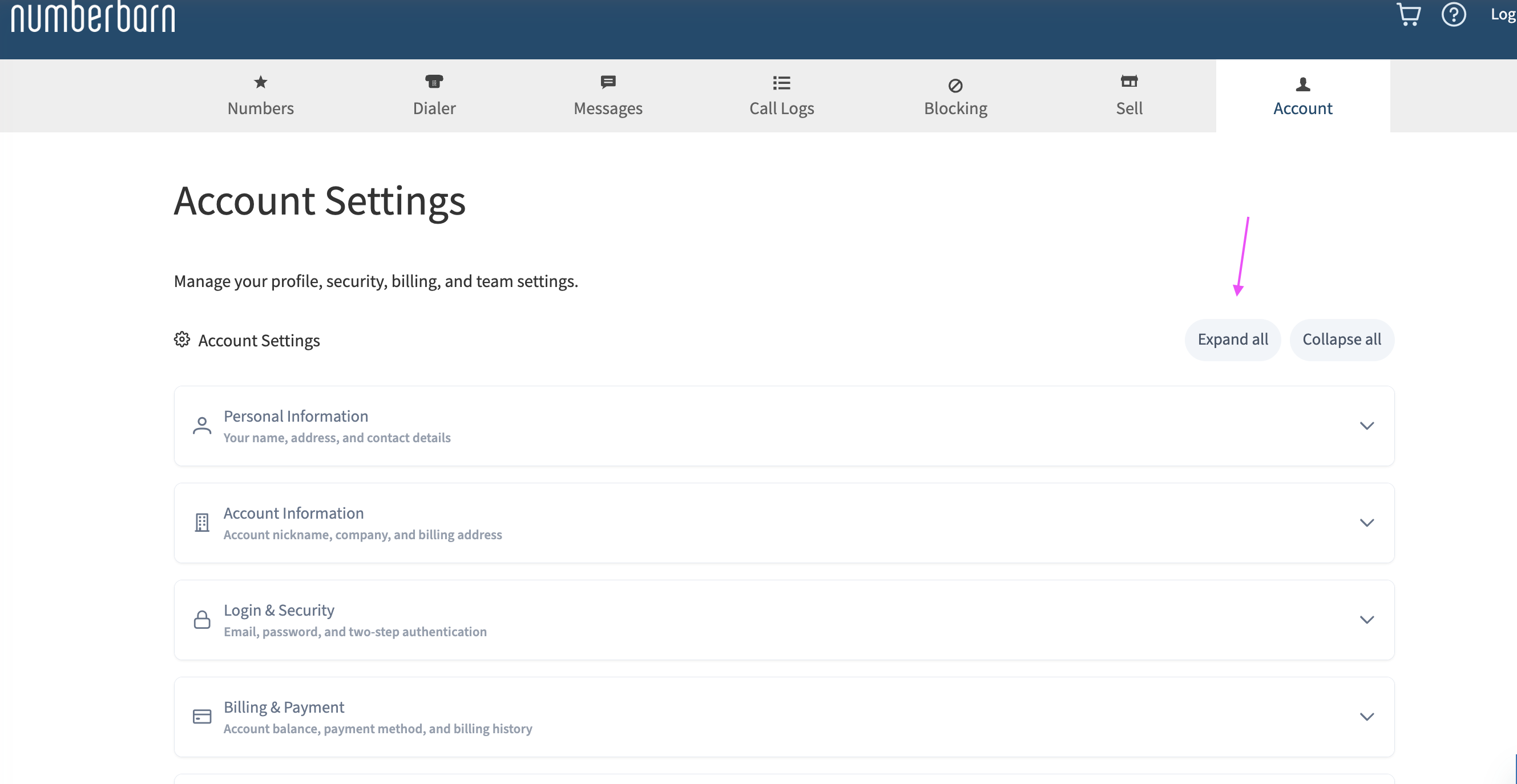Viewport: 1517px width, 784px height.
Task: Click the Collapse all button
Action: coord(1342,340)
